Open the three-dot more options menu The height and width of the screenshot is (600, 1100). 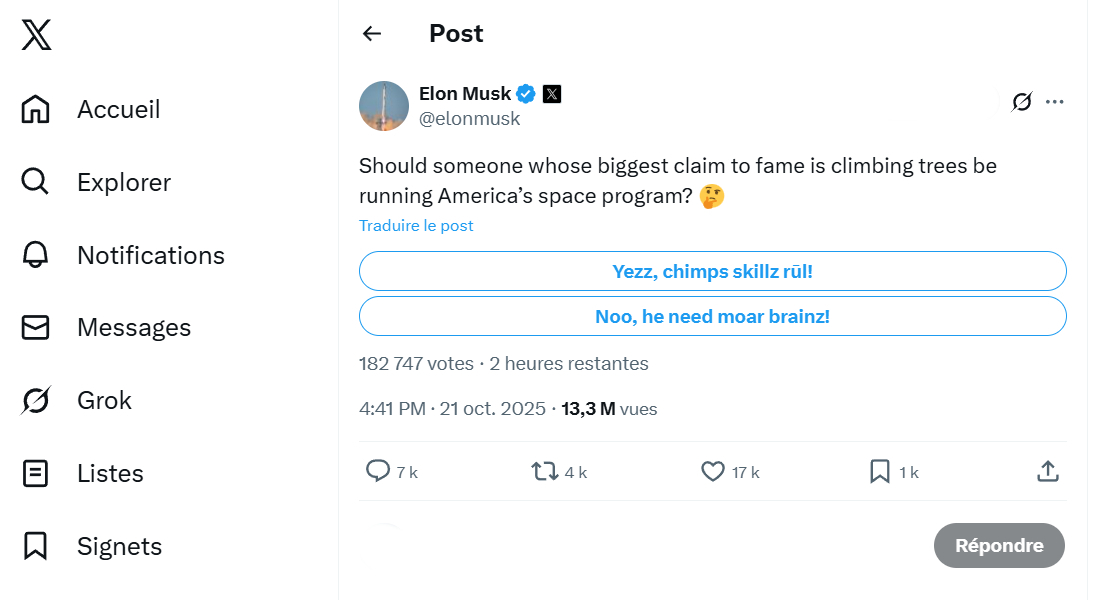1055,102
